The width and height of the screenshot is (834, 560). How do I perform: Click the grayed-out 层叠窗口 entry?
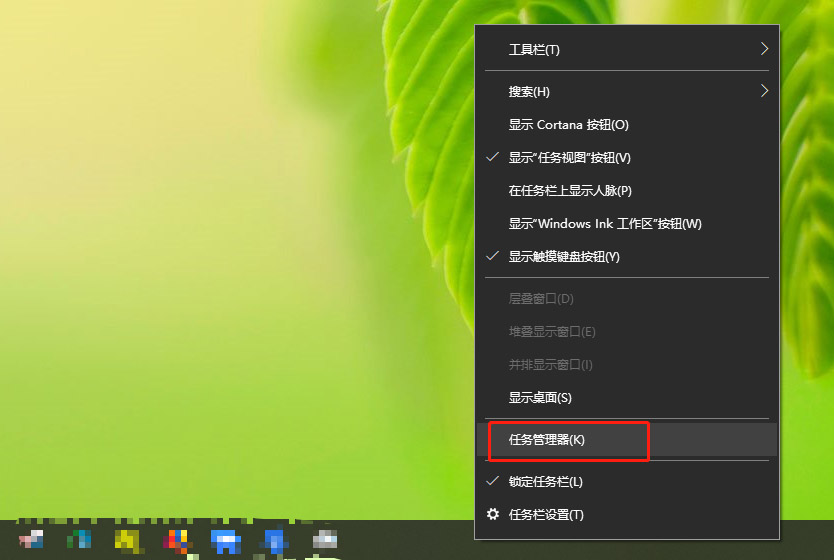[x=541, y=299]
